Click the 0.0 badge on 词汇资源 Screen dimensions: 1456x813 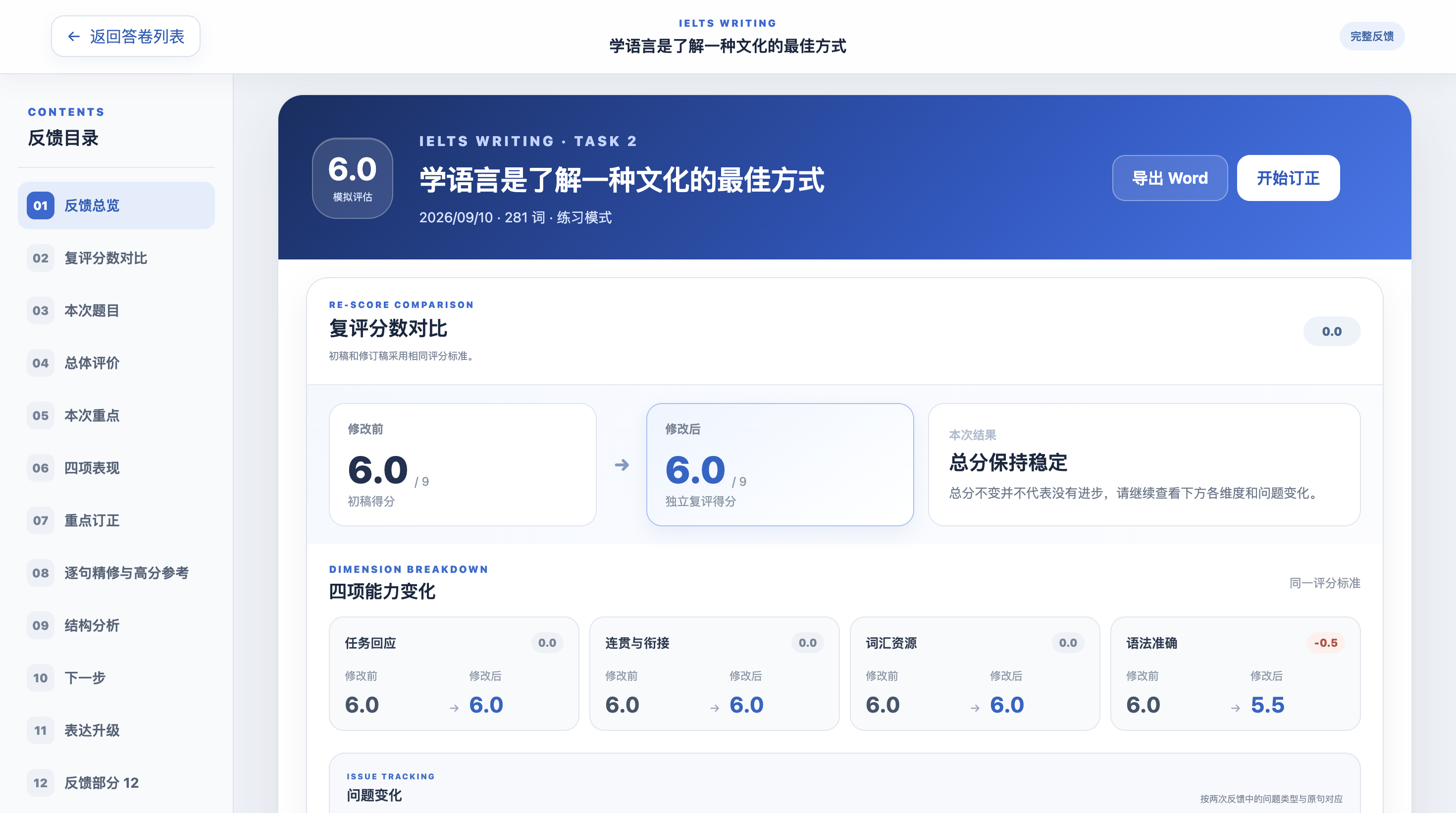pyautogui.click(x=1068, y=643)
